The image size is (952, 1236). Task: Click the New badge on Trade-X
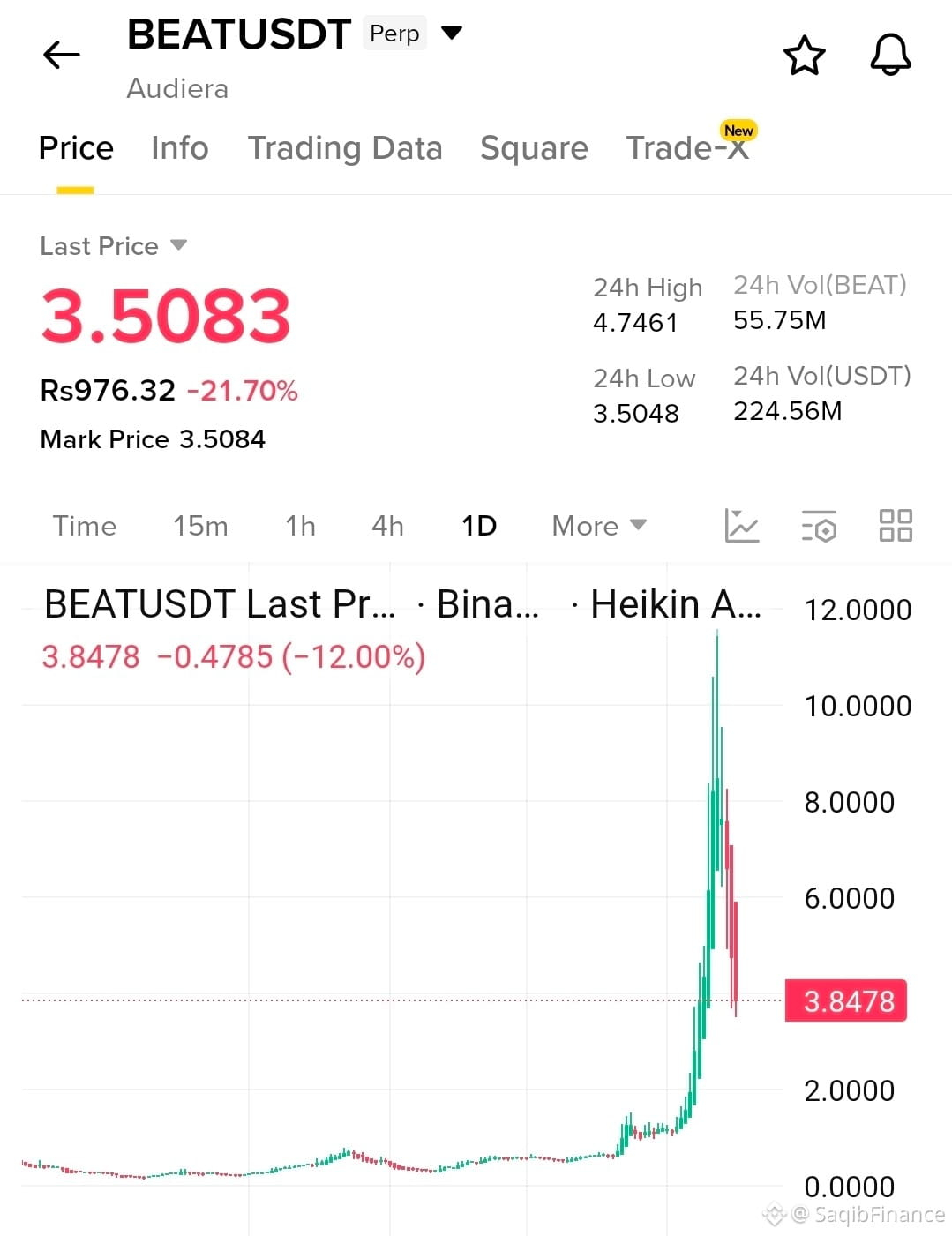(738, 131)
